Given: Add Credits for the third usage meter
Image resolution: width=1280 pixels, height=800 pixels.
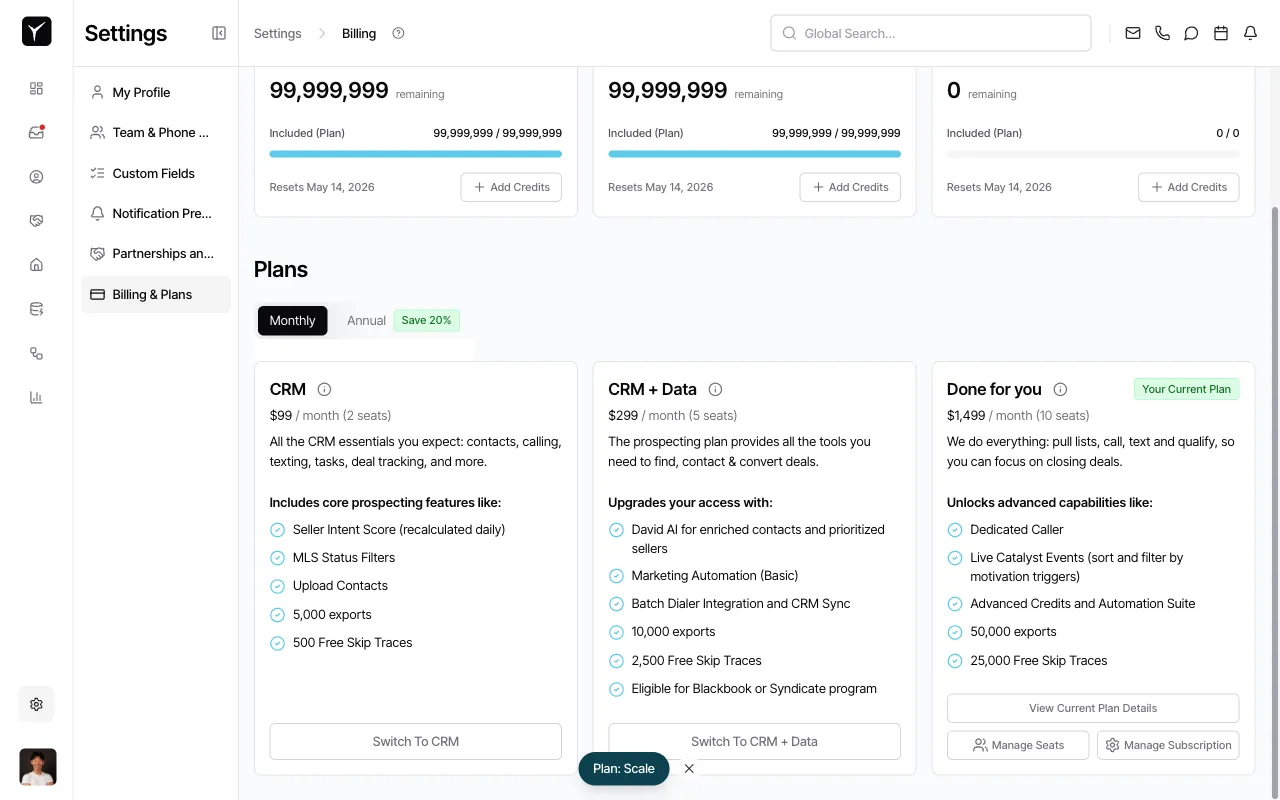Looking at the screenshot, I should pos(1188,187).
